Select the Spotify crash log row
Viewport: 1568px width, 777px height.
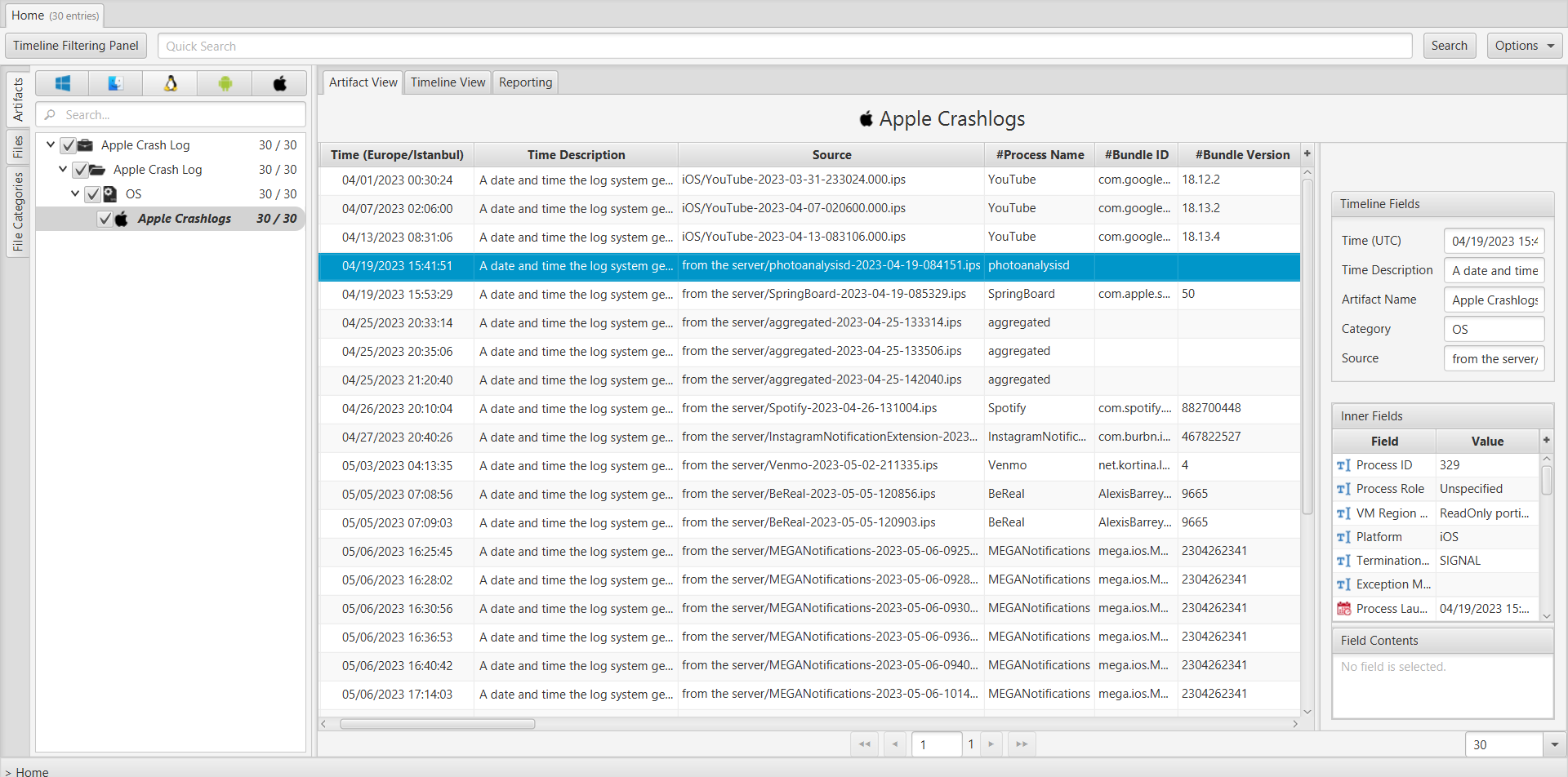[808, 408]
